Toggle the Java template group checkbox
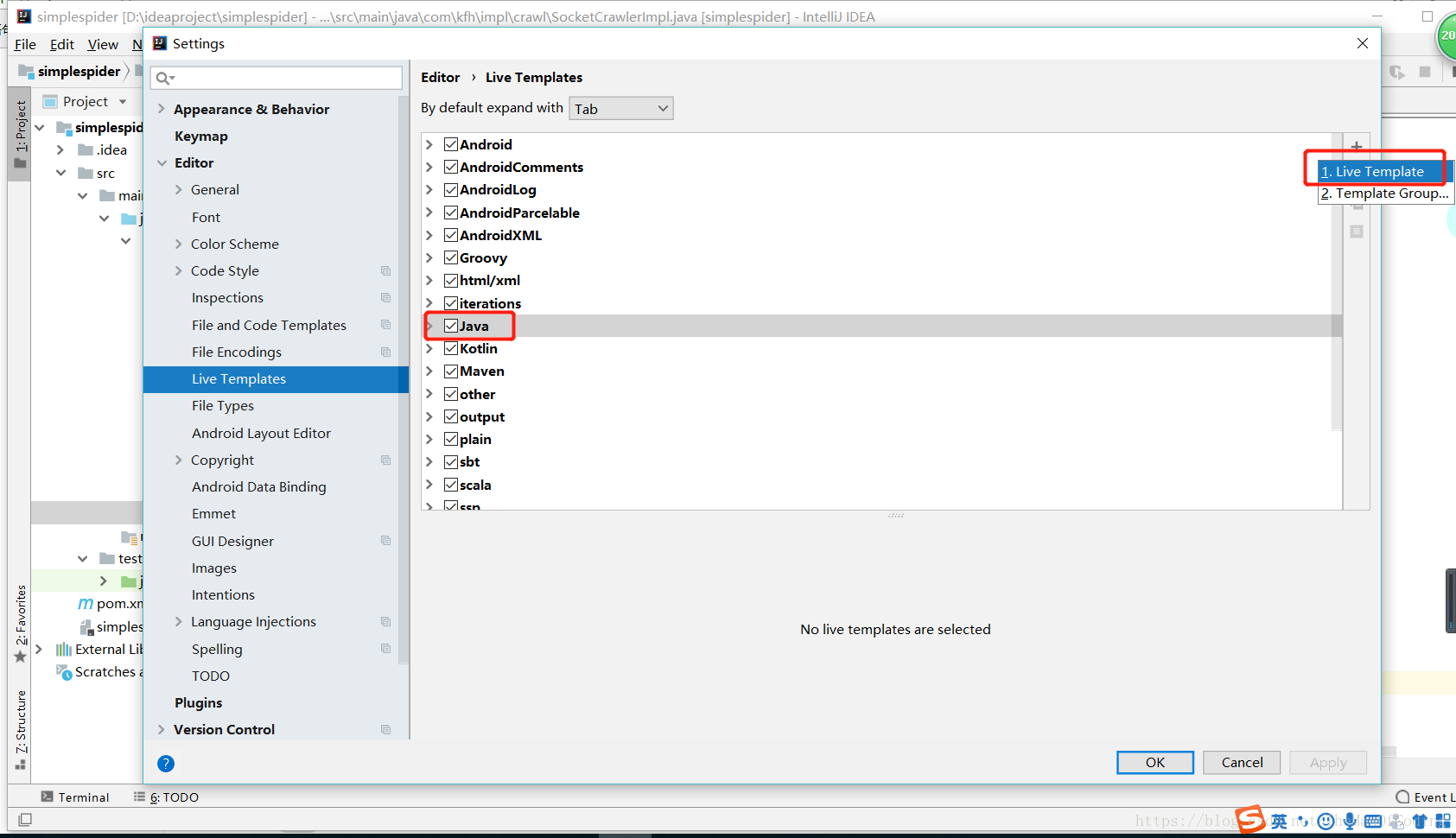 [451, 326]
